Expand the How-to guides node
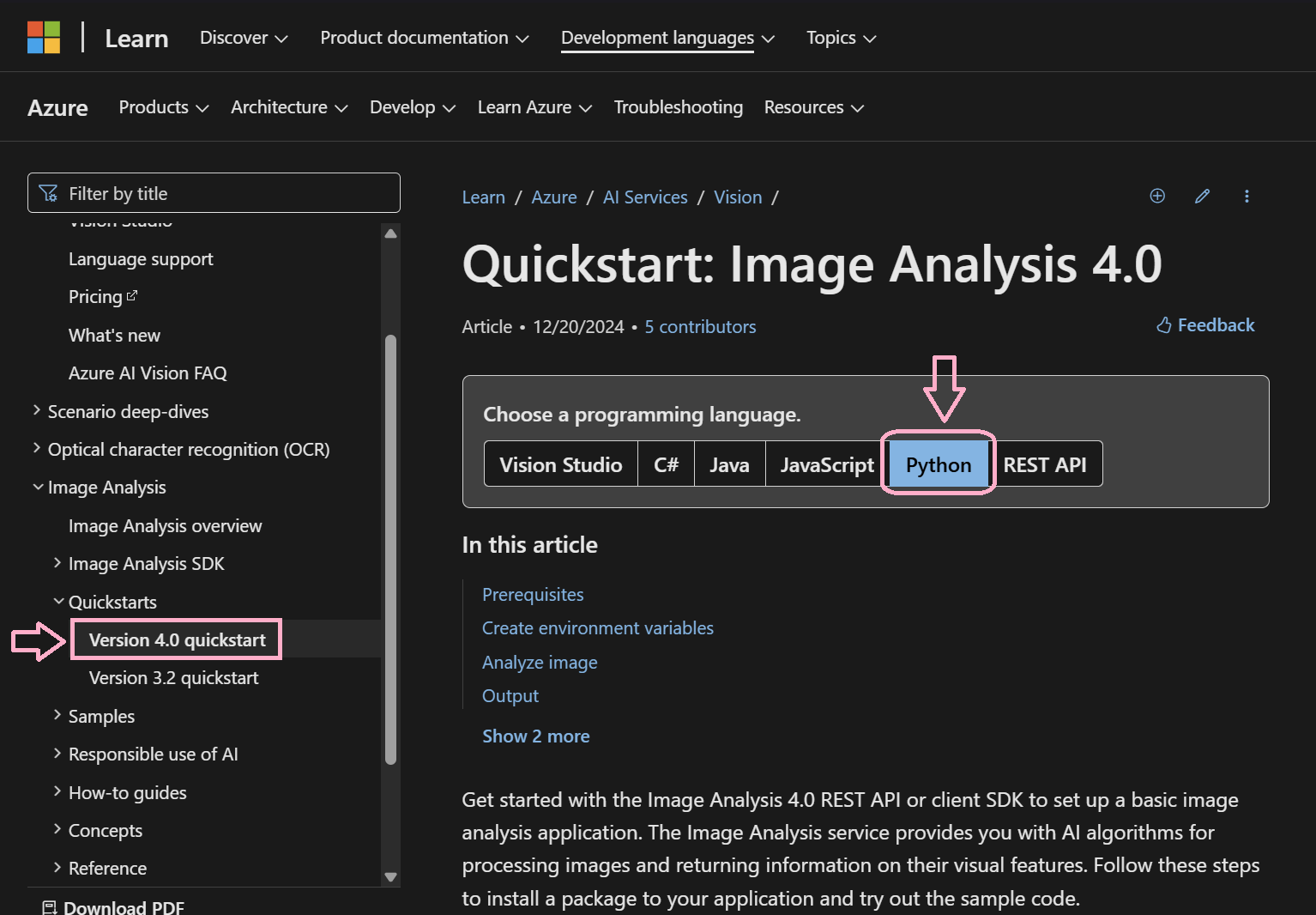Image resolution: width=1316 pixels, height=915 pixels. (57, 791)
